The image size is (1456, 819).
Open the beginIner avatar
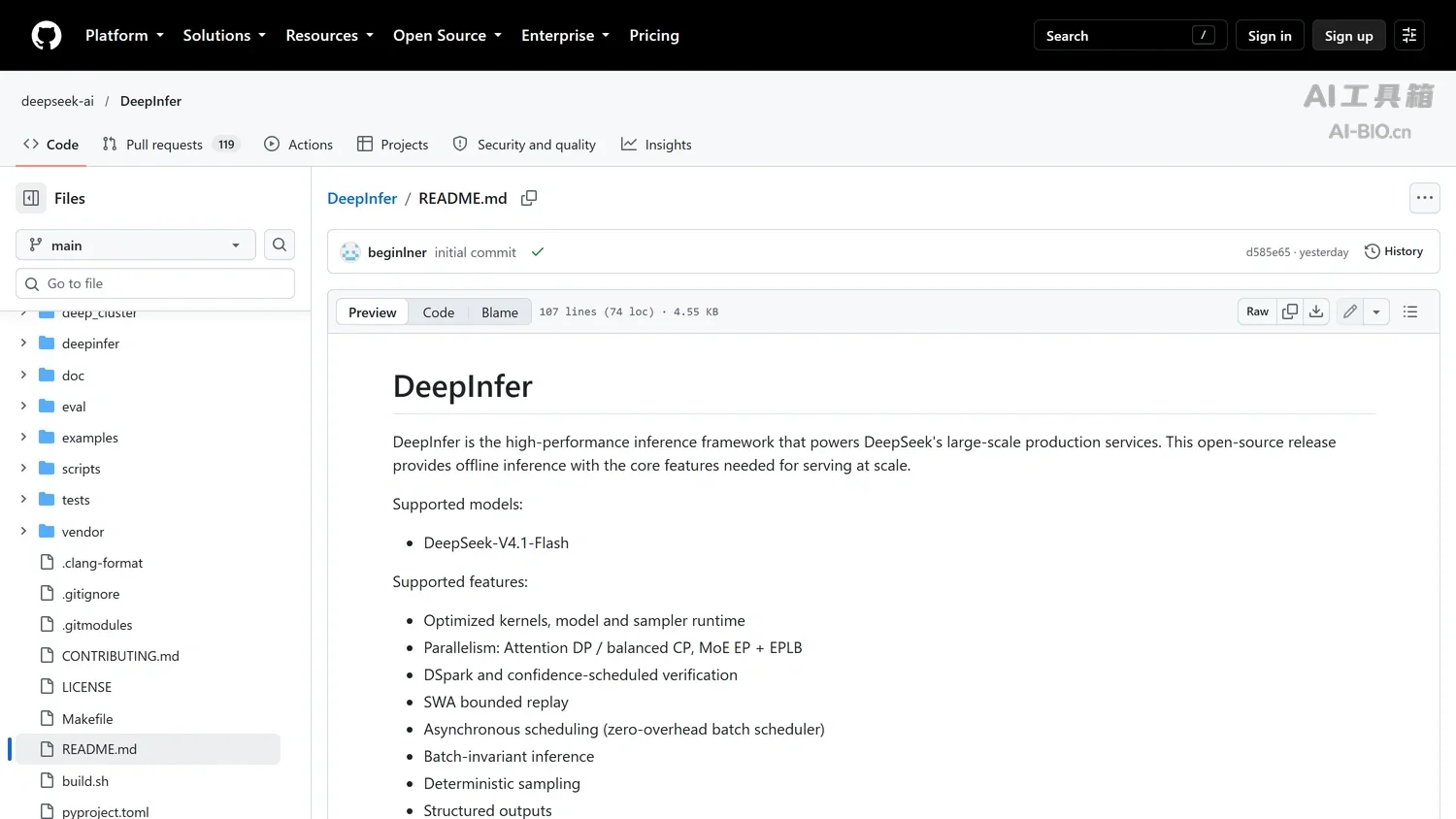pyautogui.click(x=350, y=252)
